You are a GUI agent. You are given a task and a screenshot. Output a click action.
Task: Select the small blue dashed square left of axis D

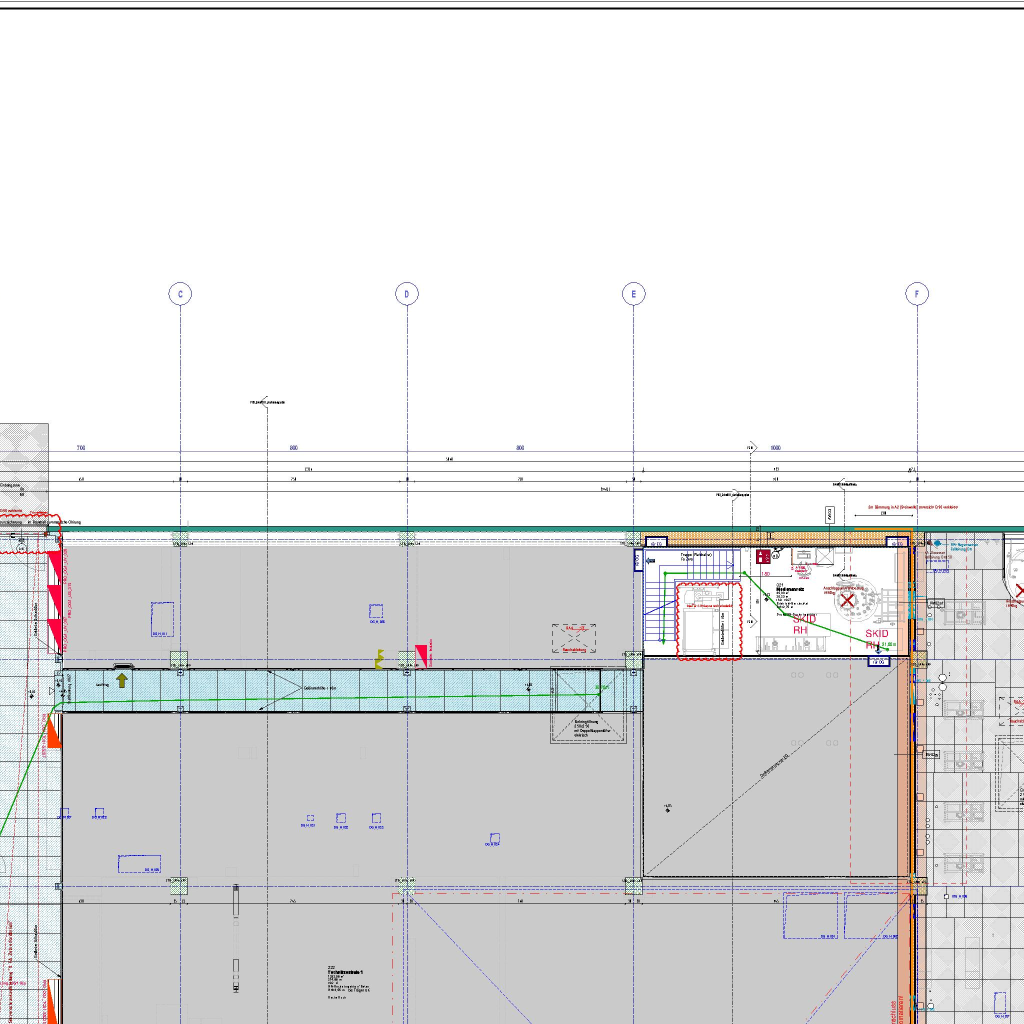click(377, 611)
